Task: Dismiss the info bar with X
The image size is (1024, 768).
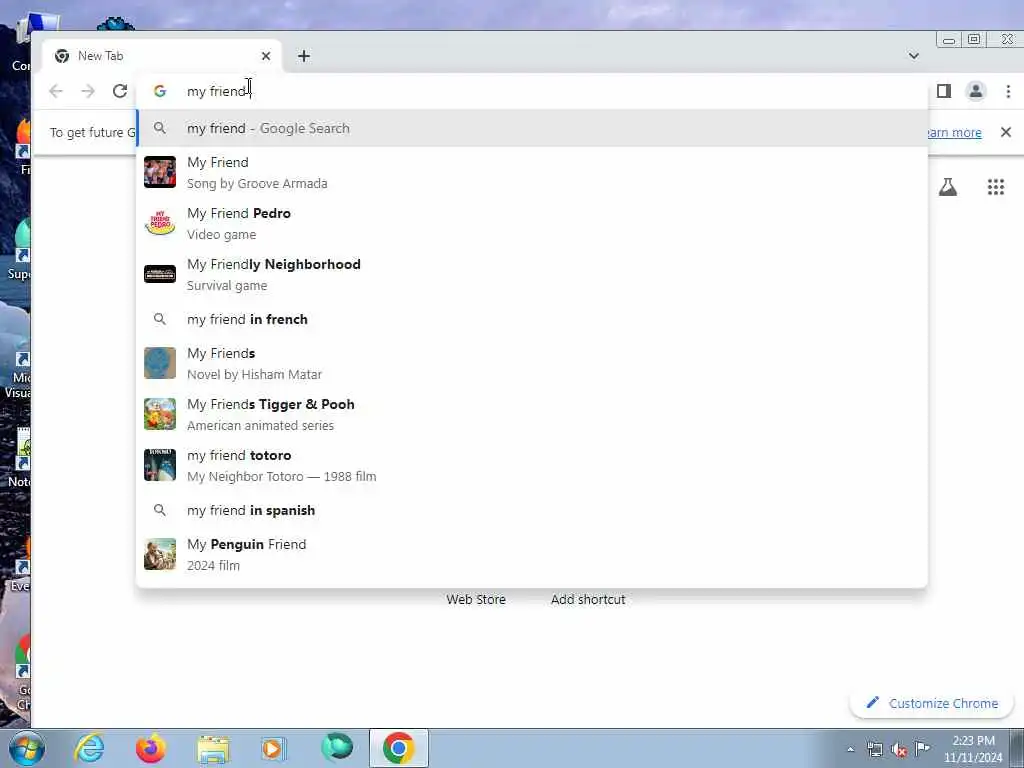Action: point(1006,133)
